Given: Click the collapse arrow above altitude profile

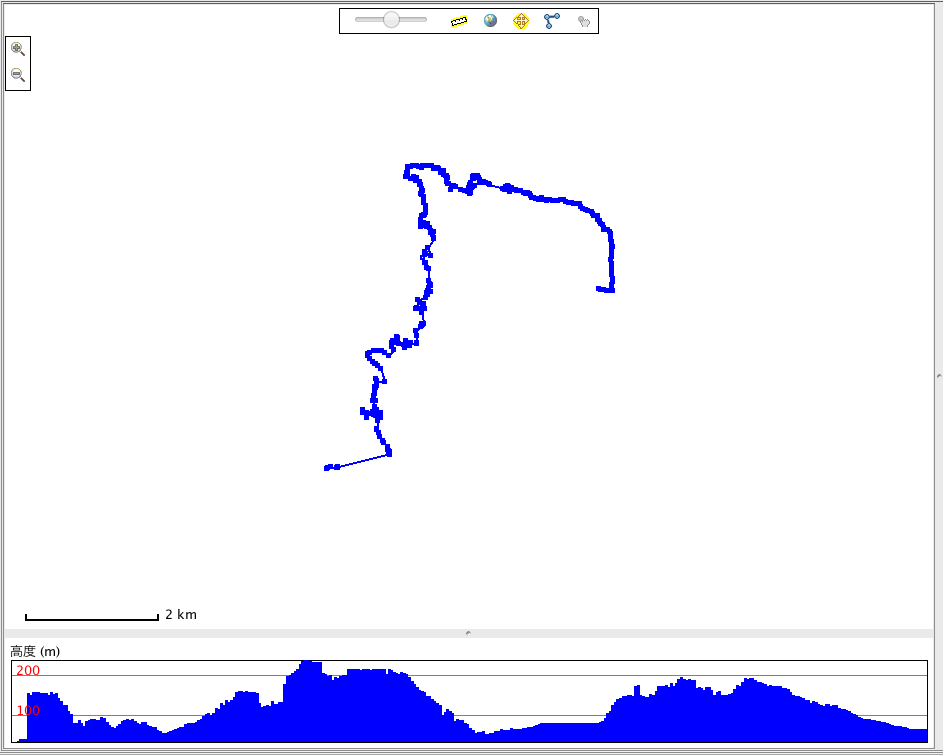Looking at the screenshot, I should pos(468,633).
